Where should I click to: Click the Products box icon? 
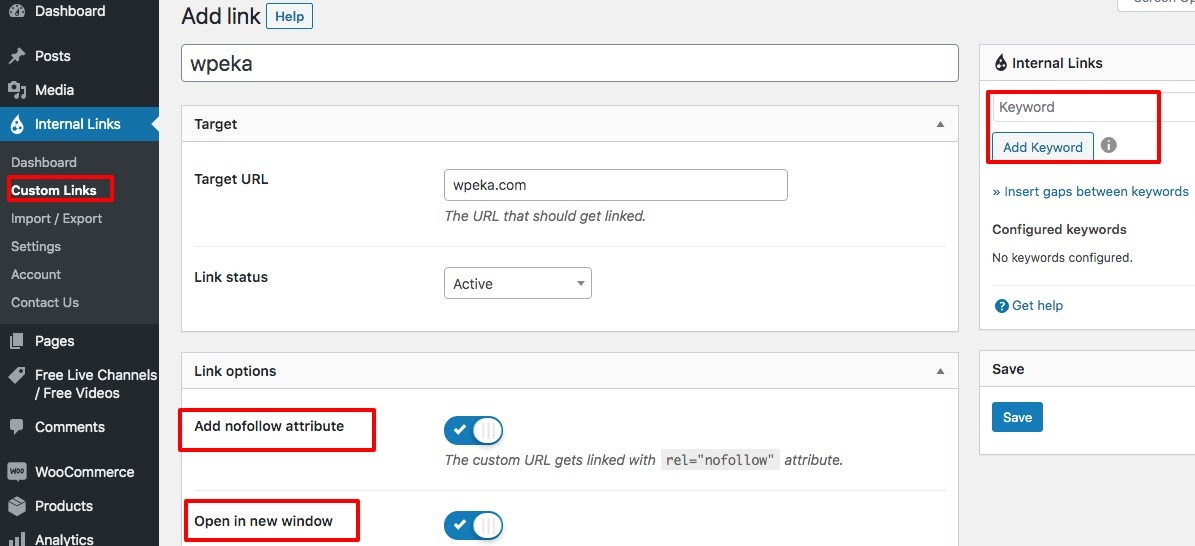[16, 506]
